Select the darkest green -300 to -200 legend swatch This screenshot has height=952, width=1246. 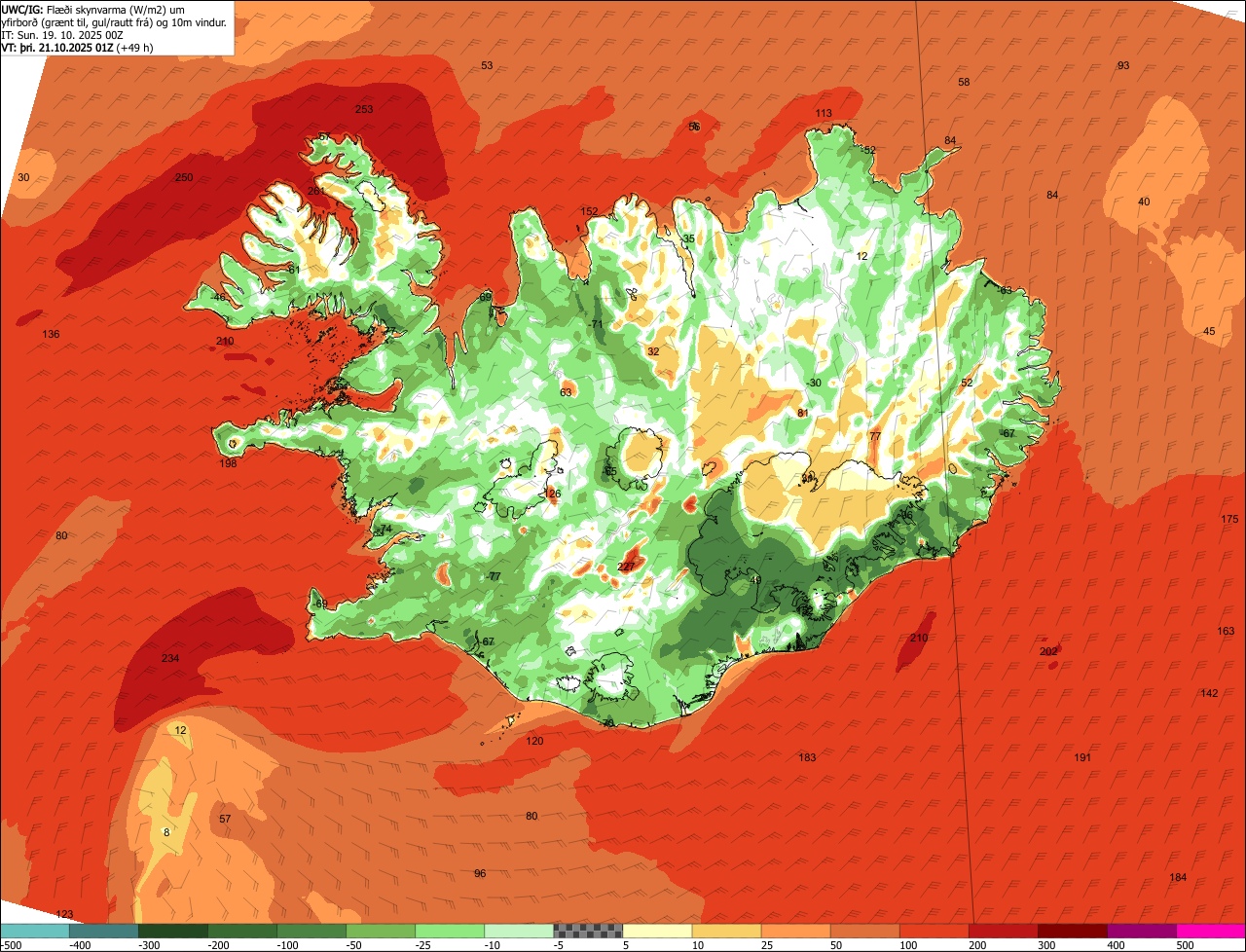pos(173,931)
